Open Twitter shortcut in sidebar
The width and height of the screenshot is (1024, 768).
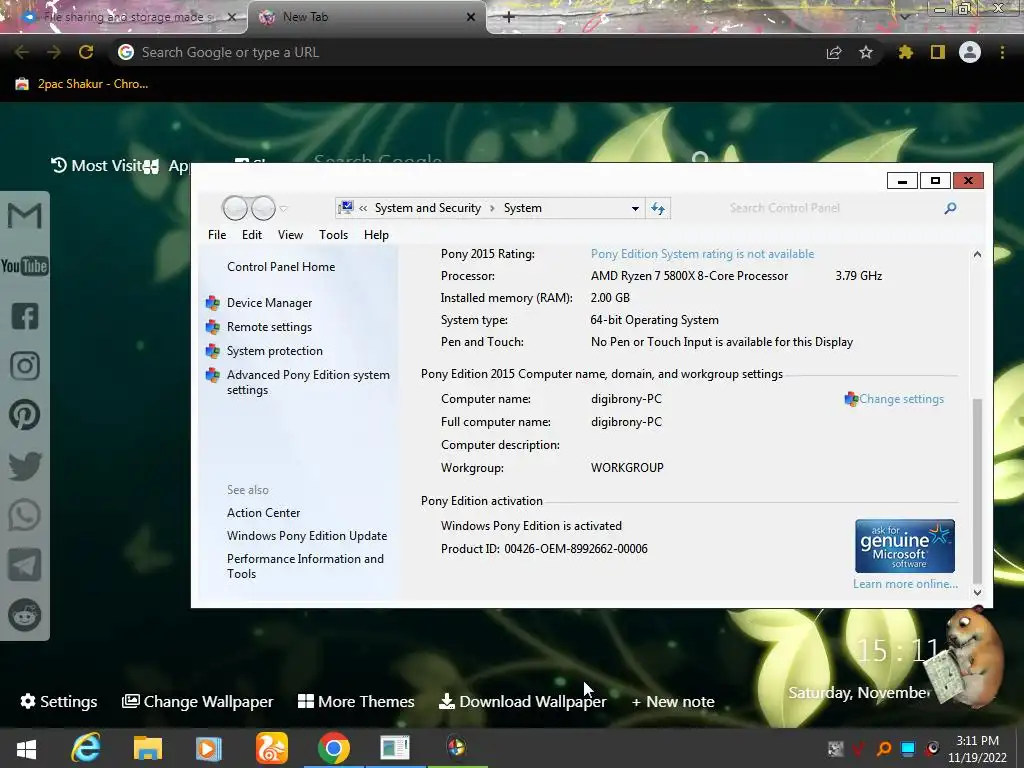point(24,466)
